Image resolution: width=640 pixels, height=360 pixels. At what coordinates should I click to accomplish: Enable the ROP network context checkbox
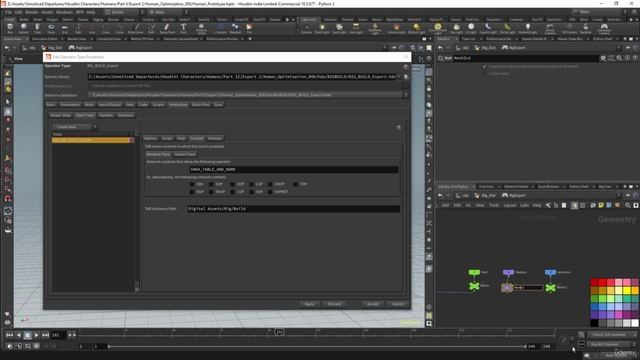tap(192, 192)
